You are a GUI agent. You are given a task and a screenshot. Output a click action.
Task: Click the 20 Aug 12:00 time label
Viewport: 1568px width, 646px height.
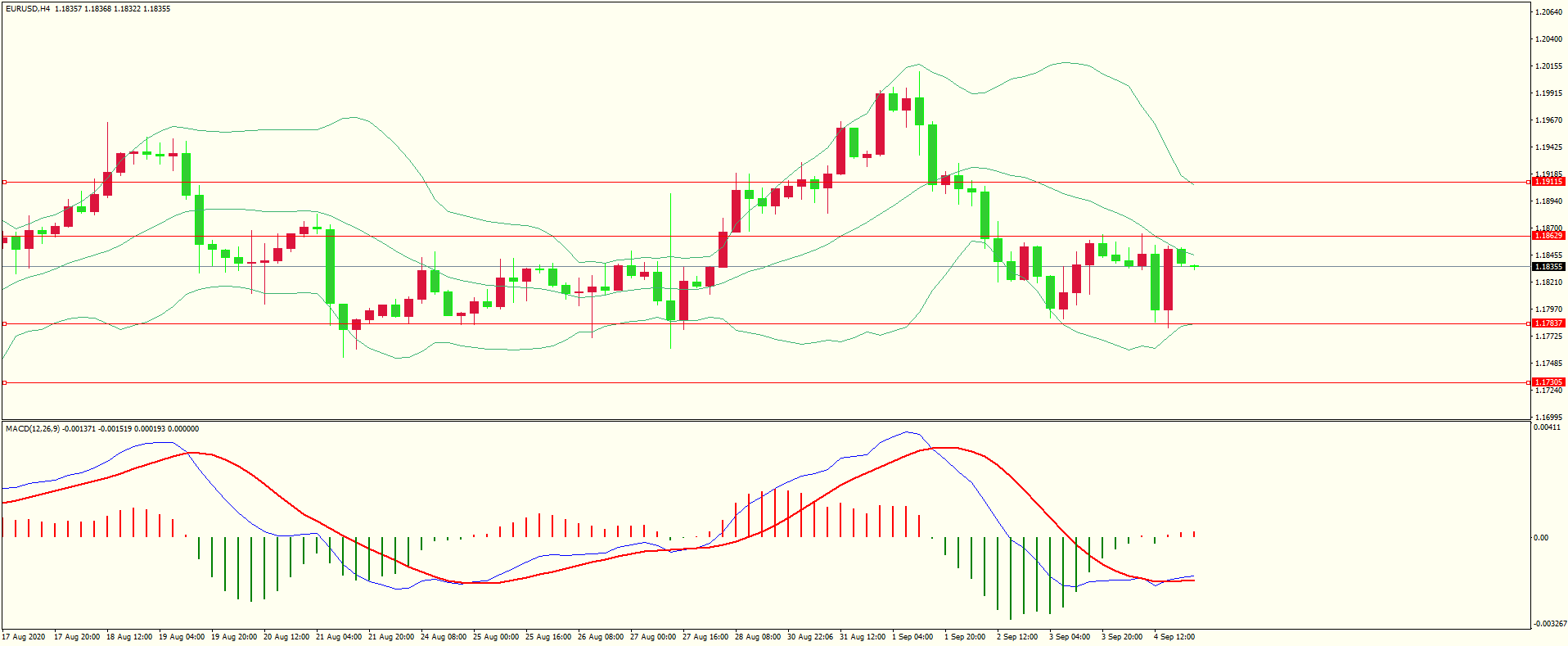pos(286,637)
